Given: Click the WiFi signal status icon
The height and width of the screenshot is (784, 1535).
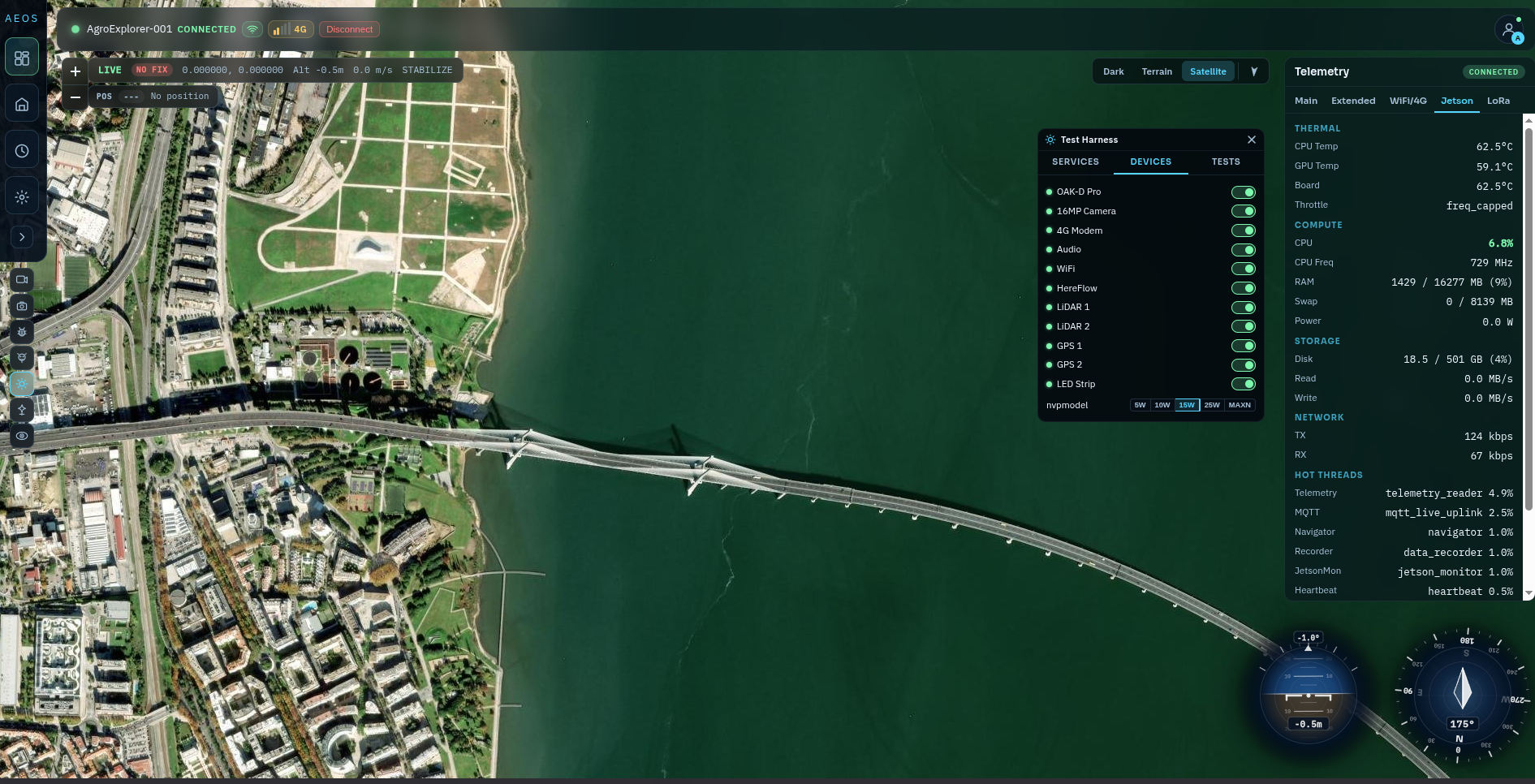Looking at the screenshot, I should pyautogui.click(x=252, y=29).
